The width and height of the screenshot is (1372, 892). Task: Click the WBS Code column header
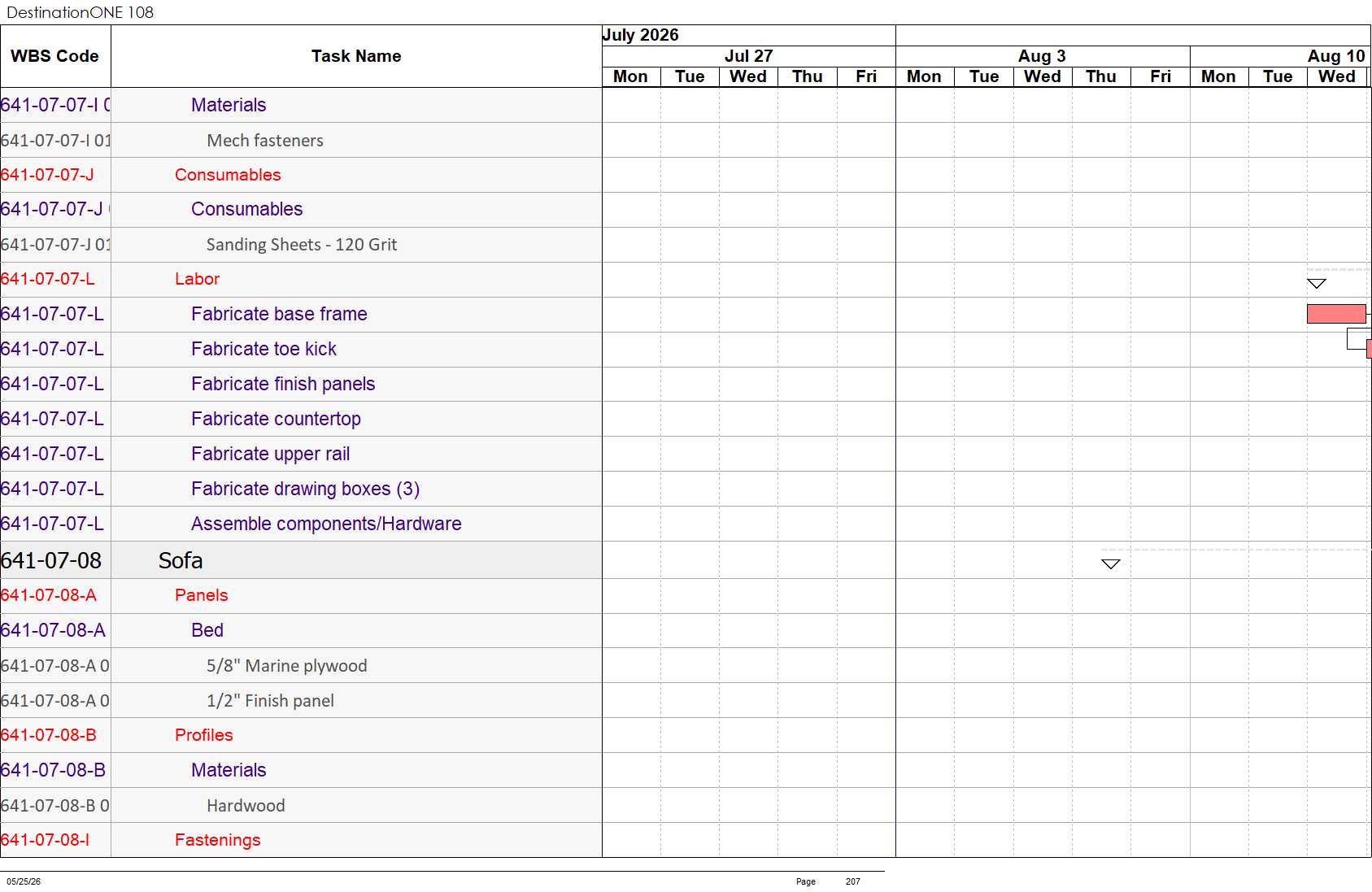54,56
